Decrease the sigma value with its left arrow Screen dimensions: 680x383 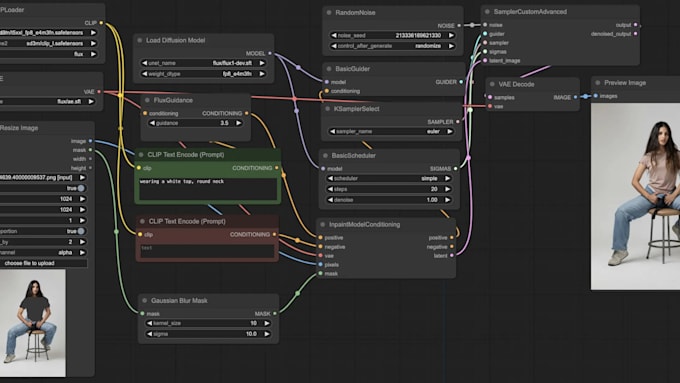[x=150, y=334]
